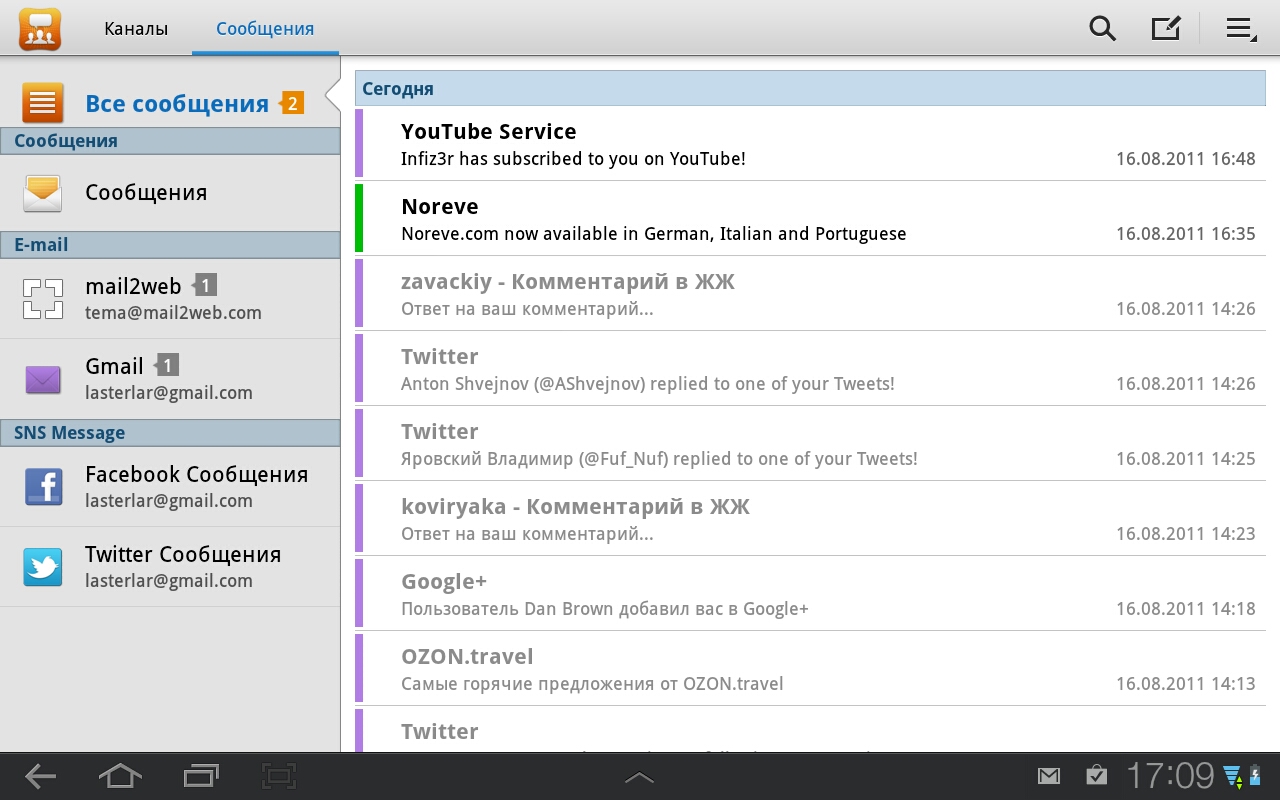Tap the 16.08.2011 14:13 timestamp
Screen dimensions: 1280x800
(1185, 684)
